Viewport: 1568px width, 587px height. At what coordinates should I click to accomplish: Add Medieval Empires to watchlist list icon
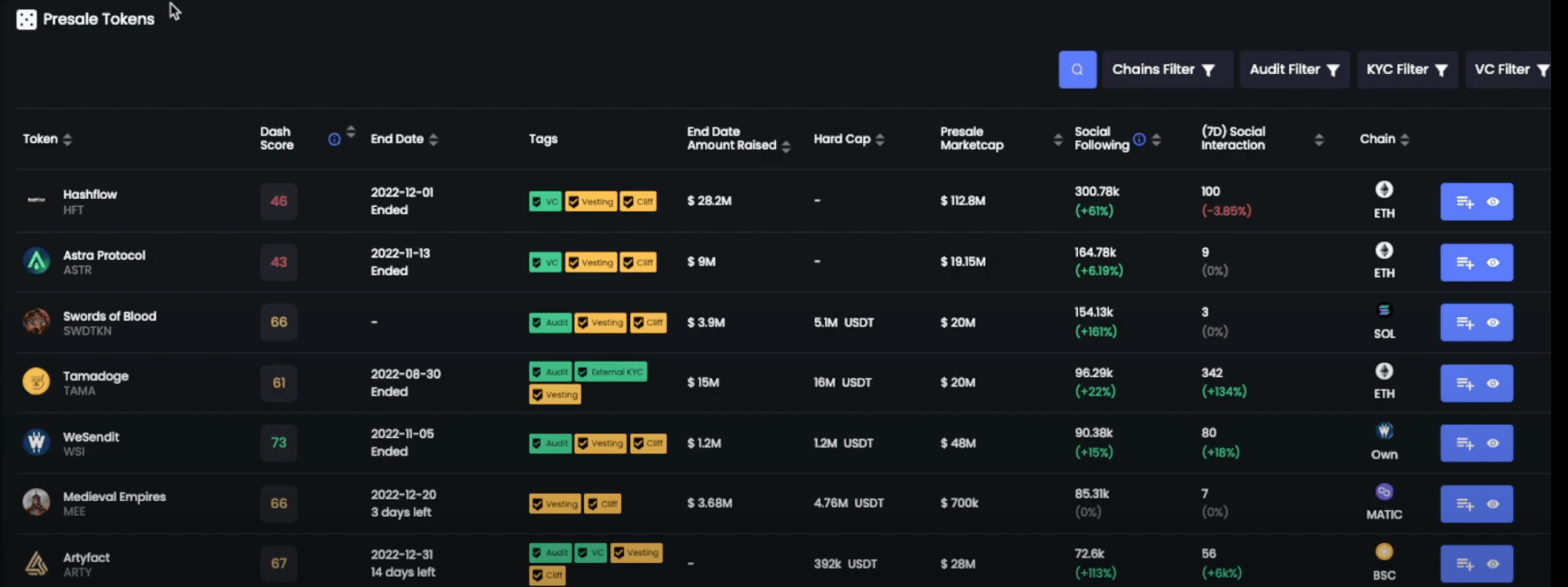click(x=1465, y=504)
